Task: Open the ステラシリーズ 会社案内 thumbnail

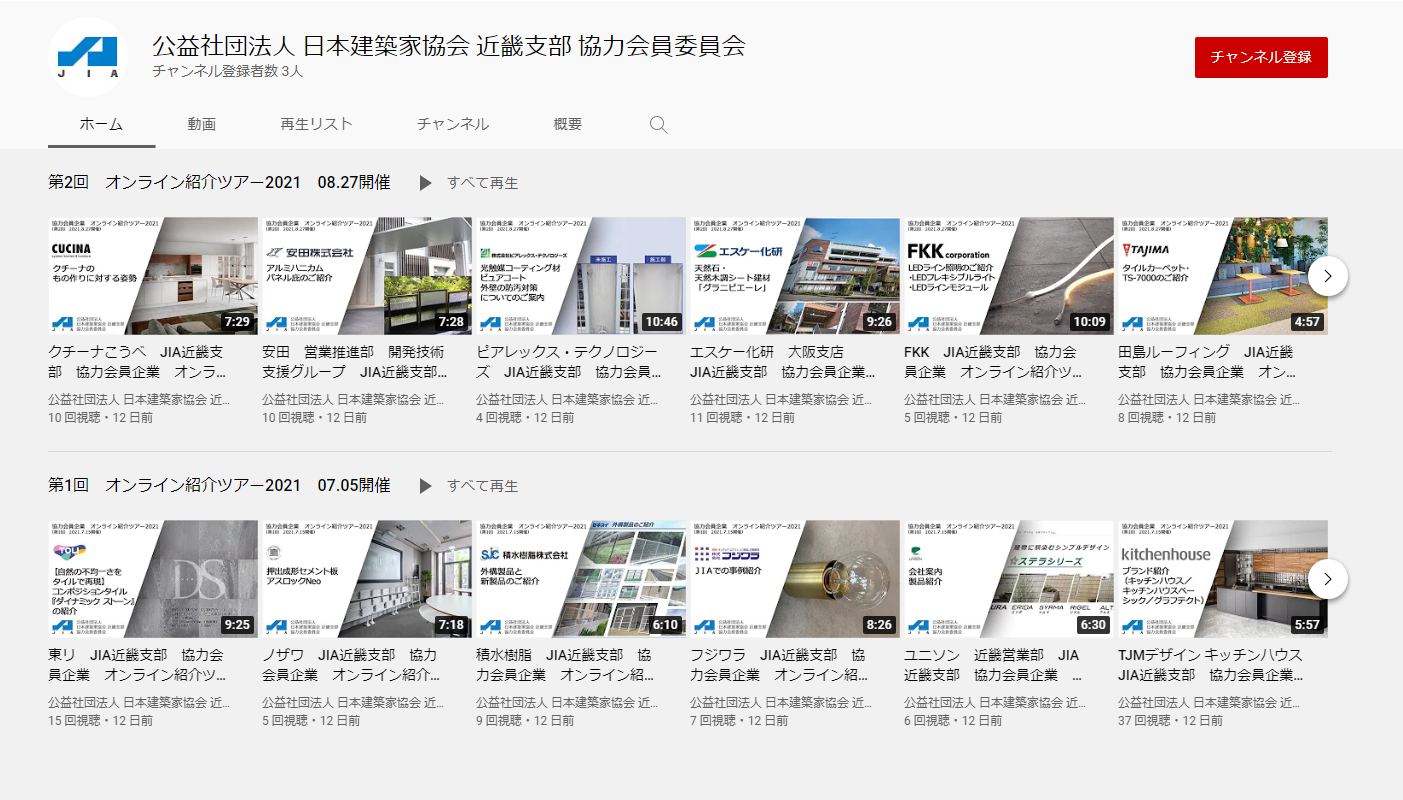Action: tap(1009, 579)
